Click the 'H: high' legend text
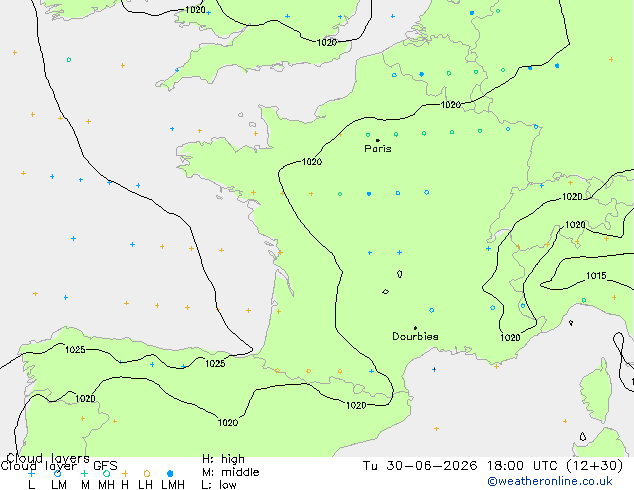Screen dimensions: 634x490 coord(223,459)
